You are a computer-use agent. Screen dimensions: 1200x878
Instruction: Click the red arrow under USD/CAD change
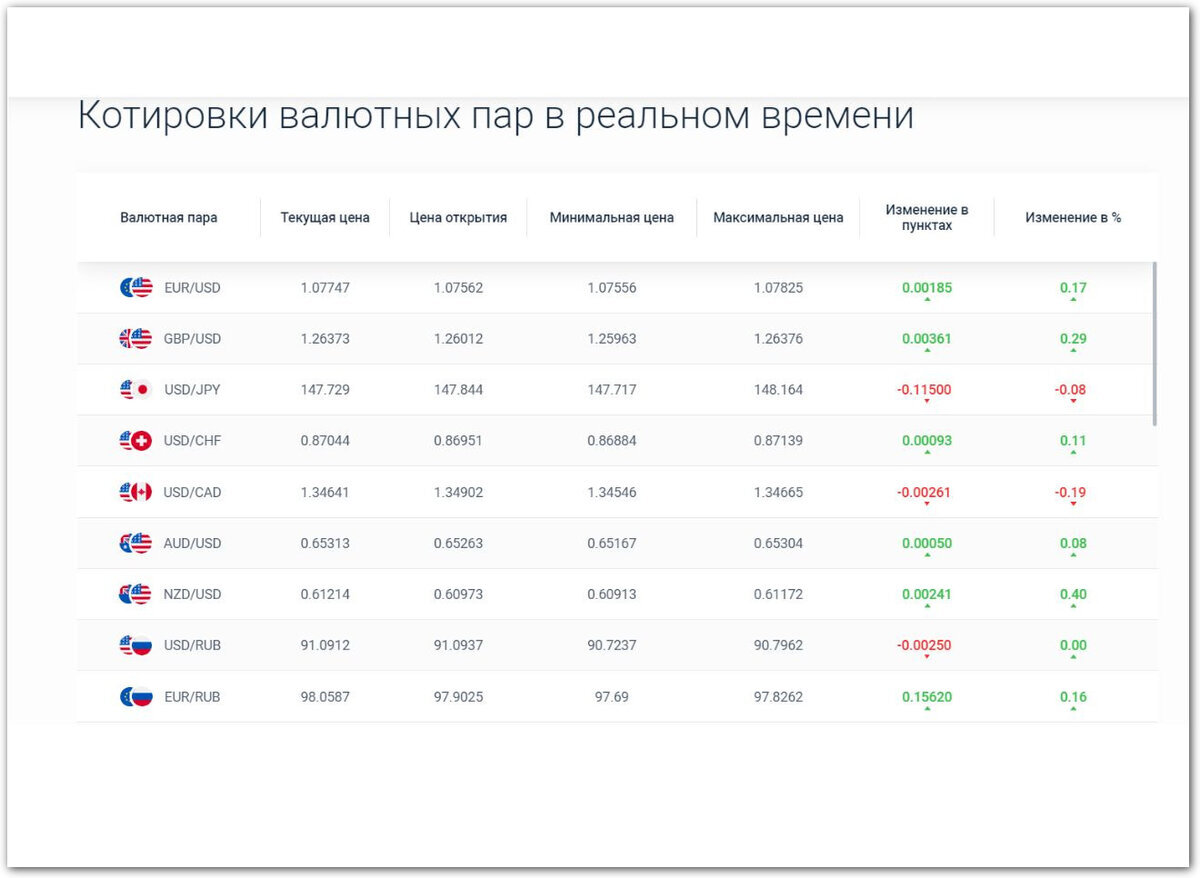pos(928,501)
